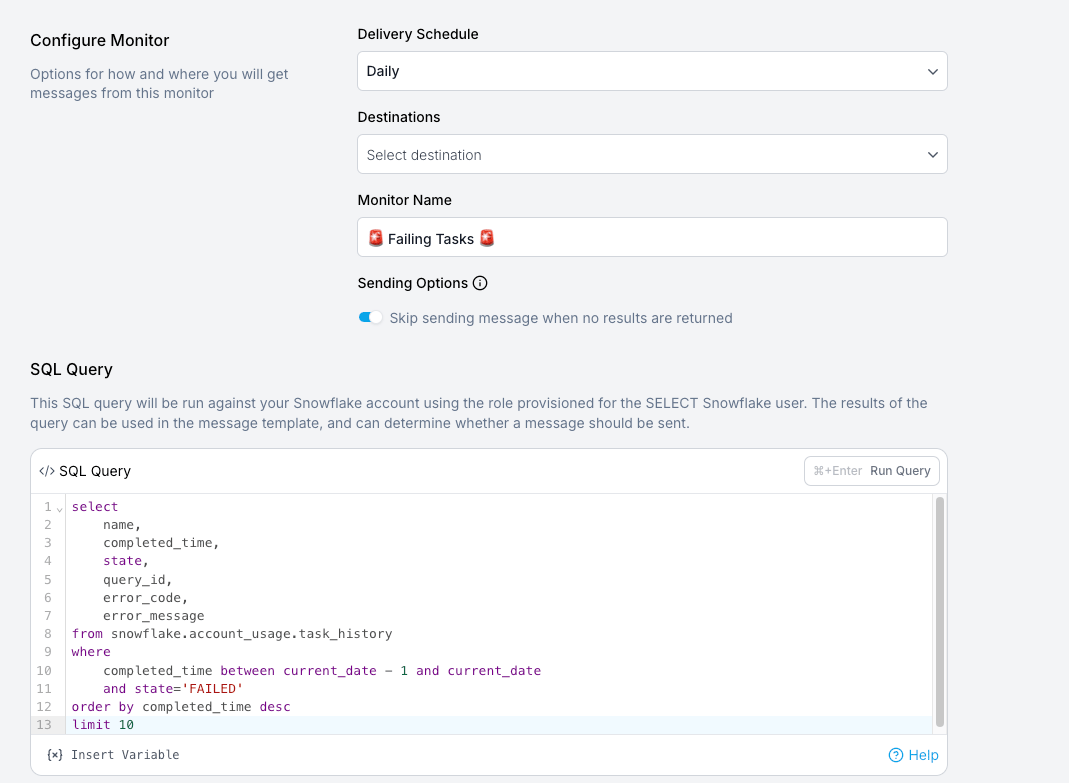The height and width of the screenshot is (783, 1069).
Task: Click the 'error_code,' line in editor
Action: pos(145,597)
